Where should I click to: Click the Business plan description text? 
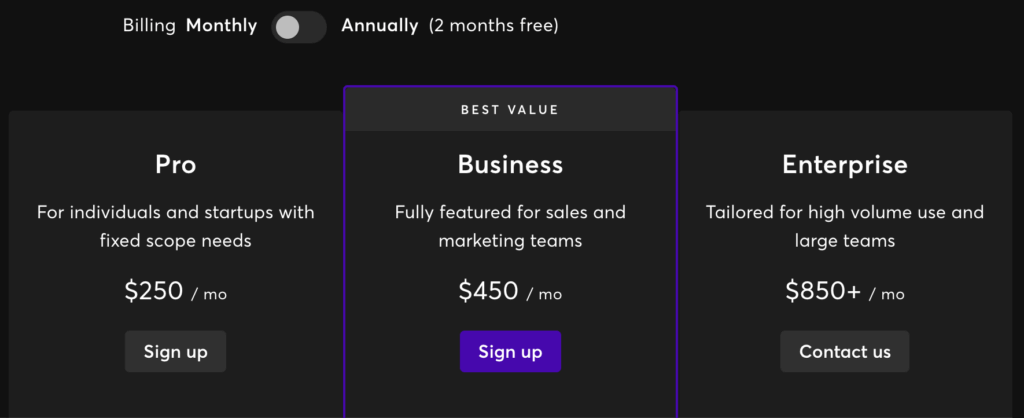[510, 226]
